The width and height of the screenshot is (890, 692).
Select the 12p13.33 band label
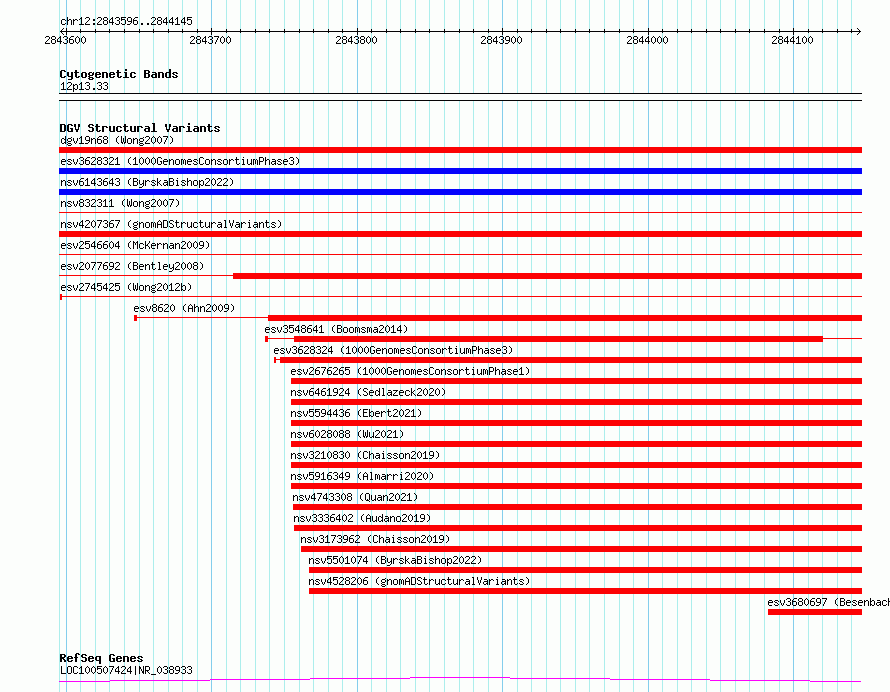coord(84,86)
